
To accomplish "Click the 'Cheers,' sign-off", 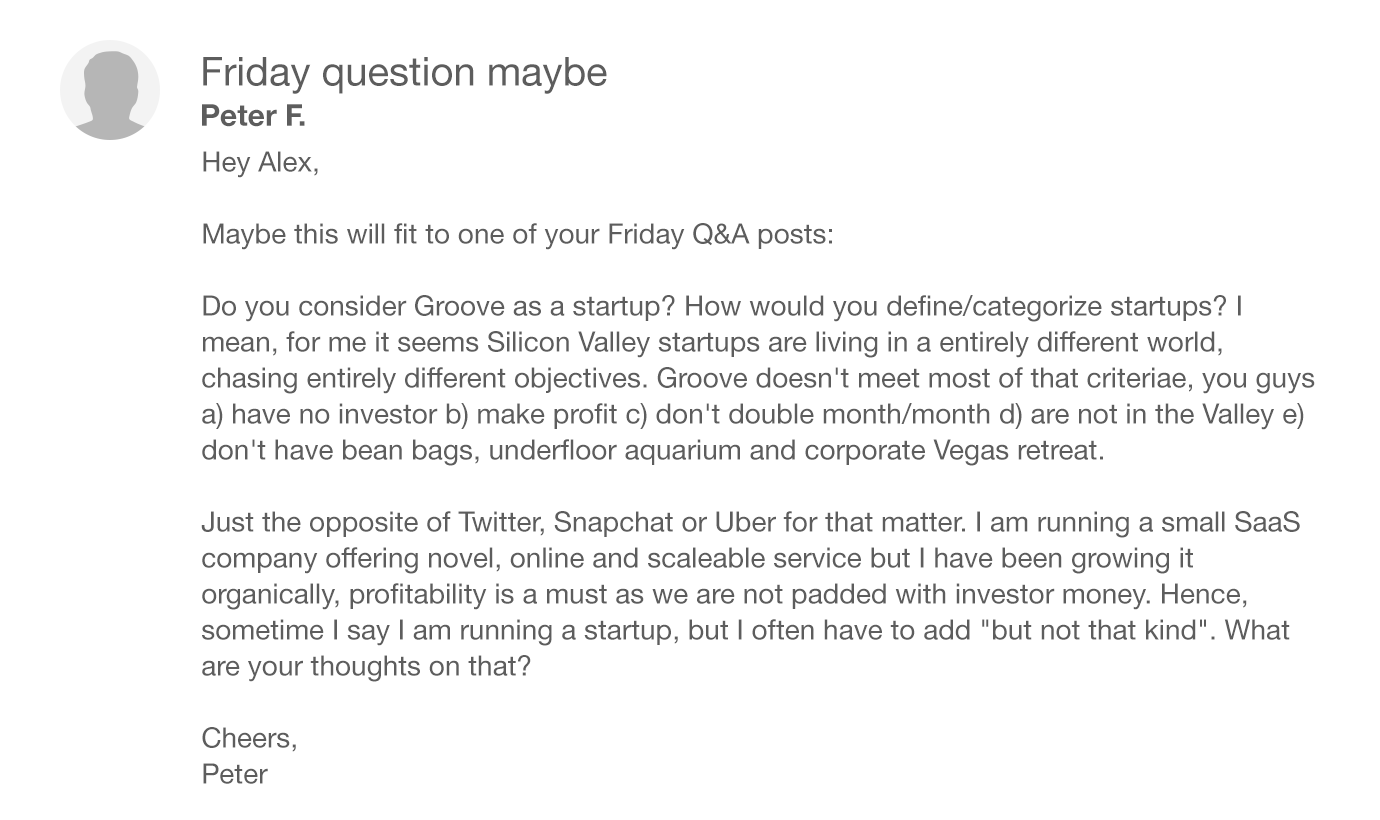I will pyautogui.click(x=249, y=738).
